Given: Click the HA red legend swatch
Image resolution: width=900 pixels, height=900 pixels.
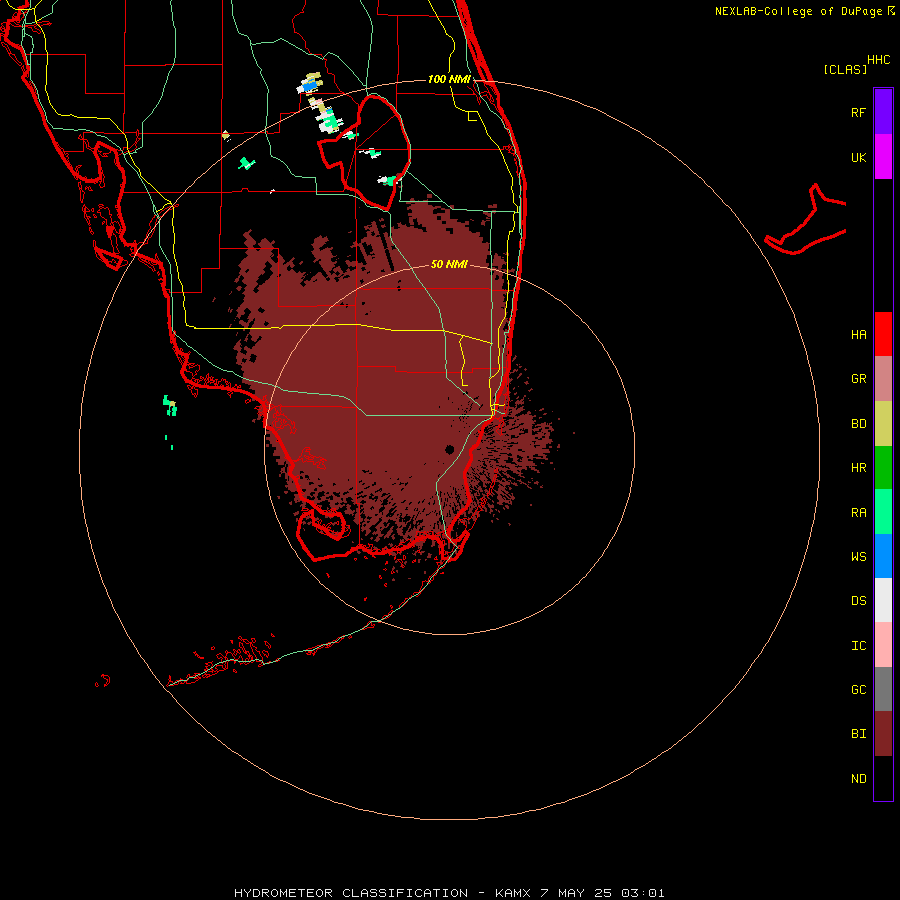Looking at the screenshot, I should (883, 334).
